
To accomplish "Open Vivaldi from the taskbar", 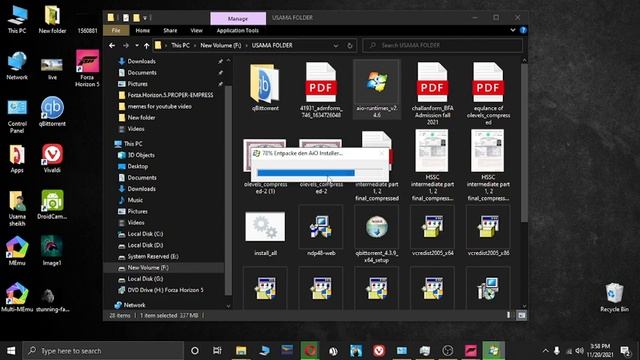I will click(x=379, y=351).
